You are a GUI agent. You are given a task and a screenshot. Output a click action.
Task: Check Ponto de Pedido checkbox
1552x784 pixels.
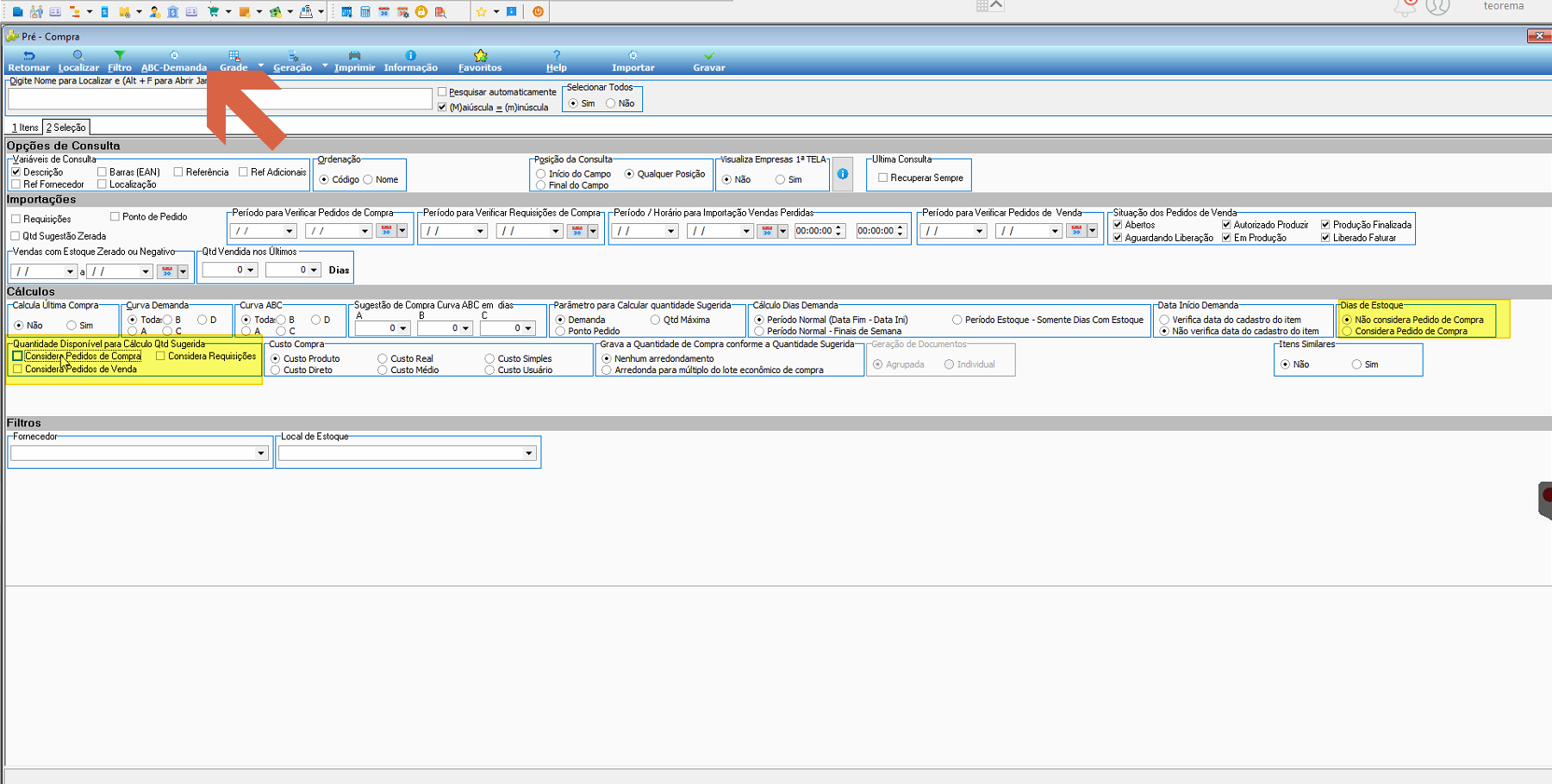115,216
